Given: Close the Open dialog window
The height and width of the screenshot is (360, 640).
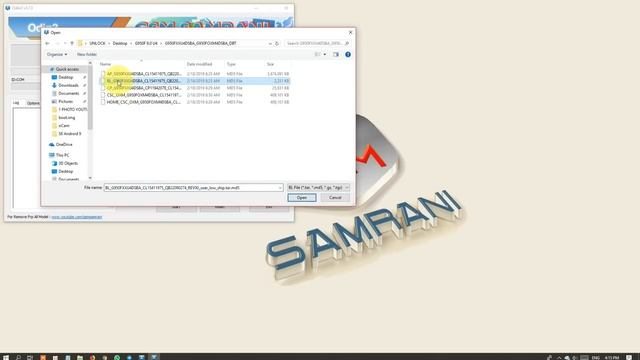Looking at the screenshot, I should point(350,32).
